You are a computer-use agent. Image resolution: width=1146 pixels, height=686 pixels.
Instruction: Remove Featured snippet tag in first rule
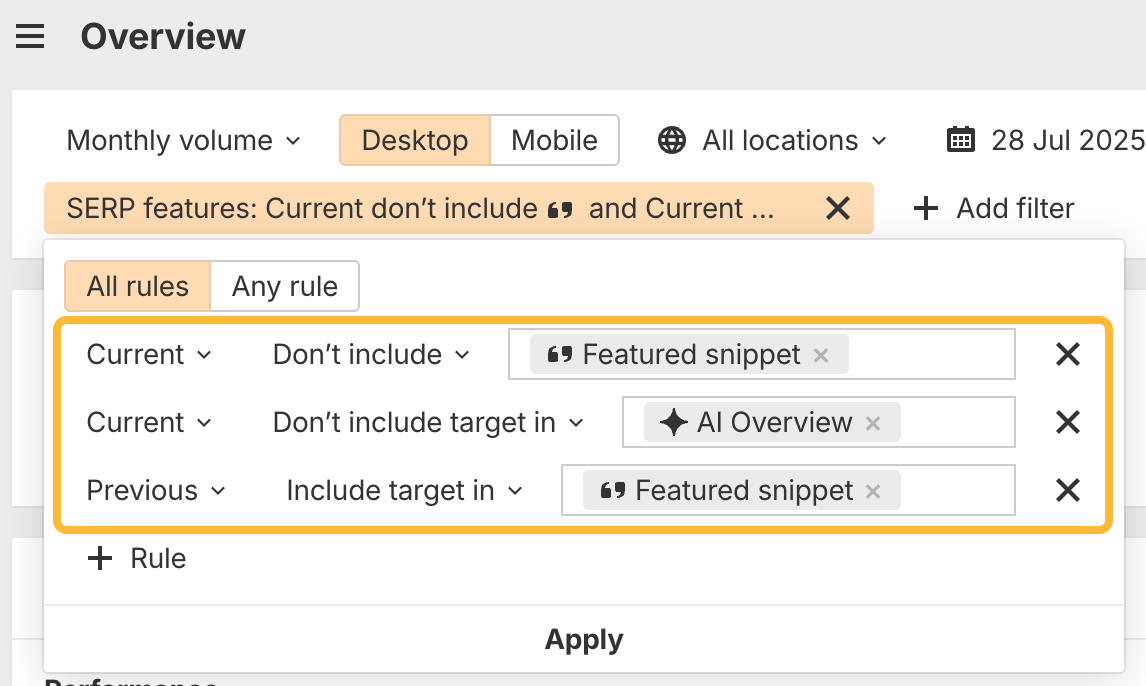click(x=821, y=355)
